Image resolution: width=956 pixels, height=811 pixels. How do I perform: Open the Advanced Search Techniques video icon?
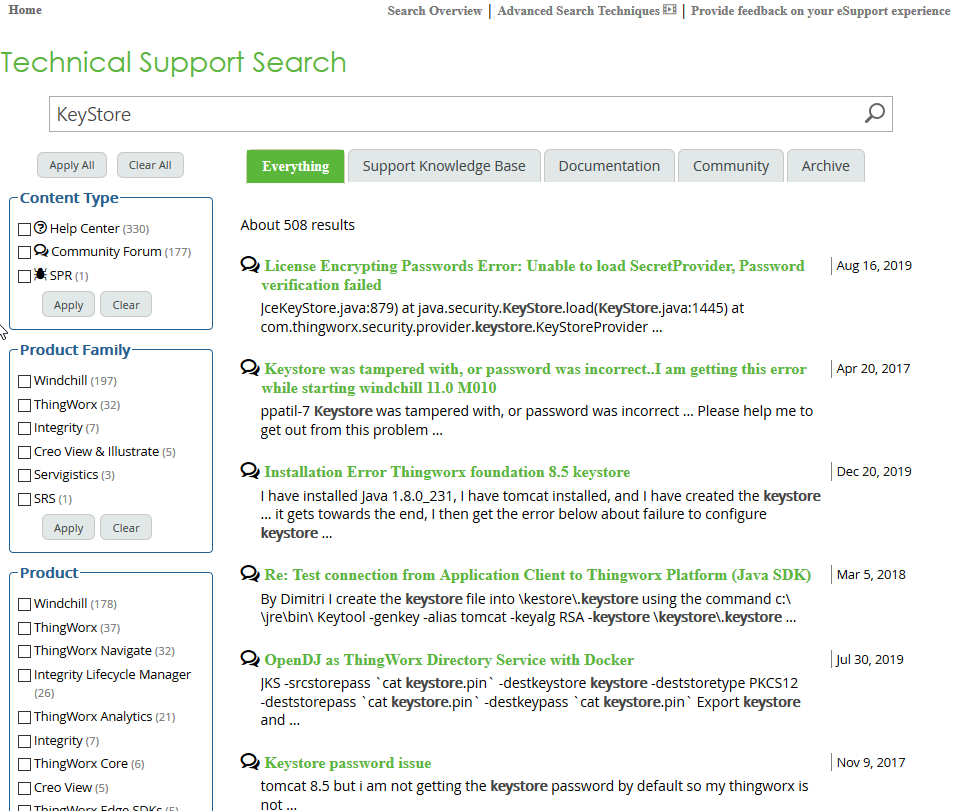[x=669, y=10]
